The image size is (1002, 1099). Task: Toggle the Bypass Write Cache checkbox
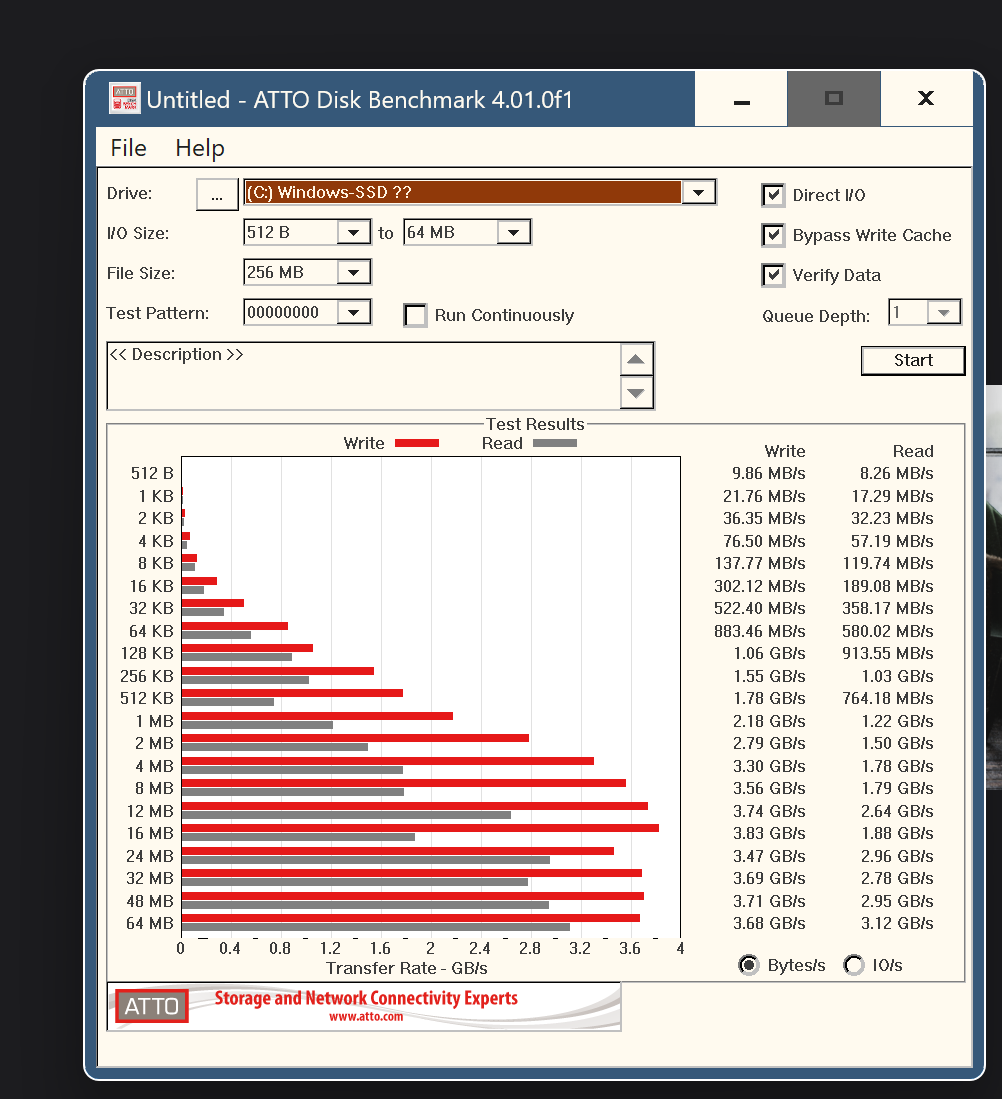[x=773, y=235]
